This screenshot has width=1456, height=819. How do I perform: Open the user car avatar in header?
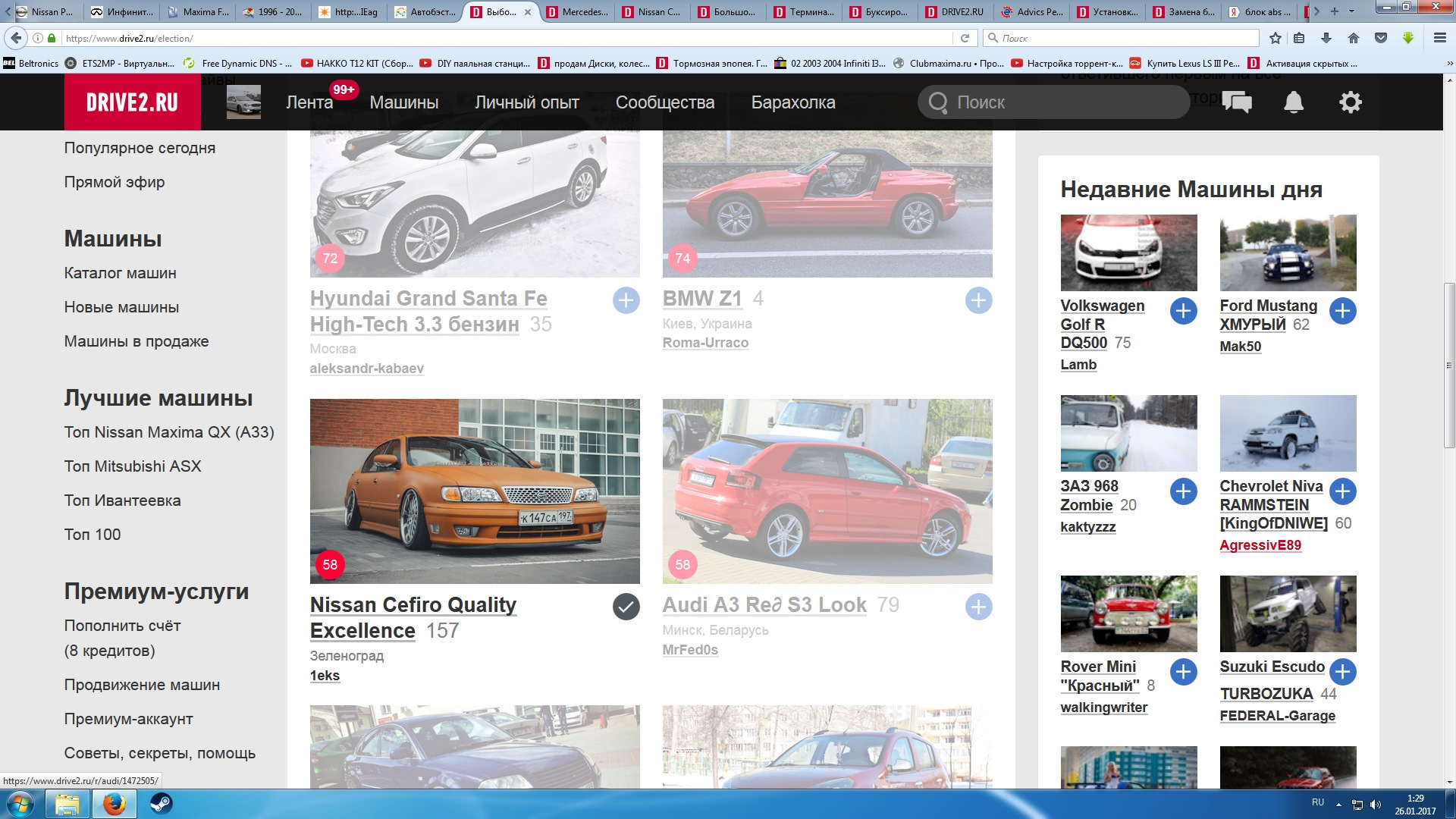[243, 102]
